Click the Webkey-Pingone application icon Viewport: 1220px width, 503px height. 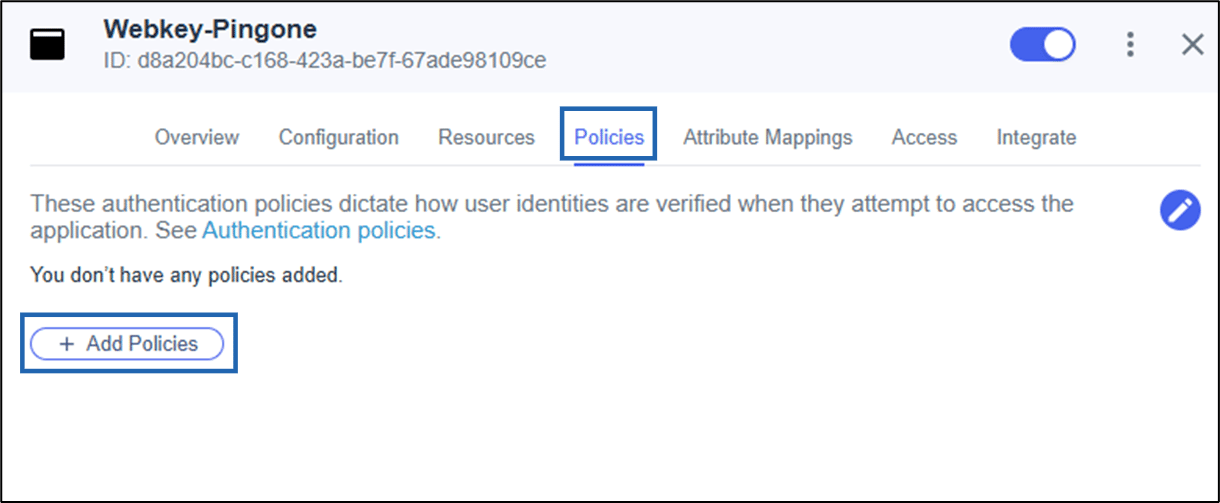pyautogui.click(x=47, y=45)
